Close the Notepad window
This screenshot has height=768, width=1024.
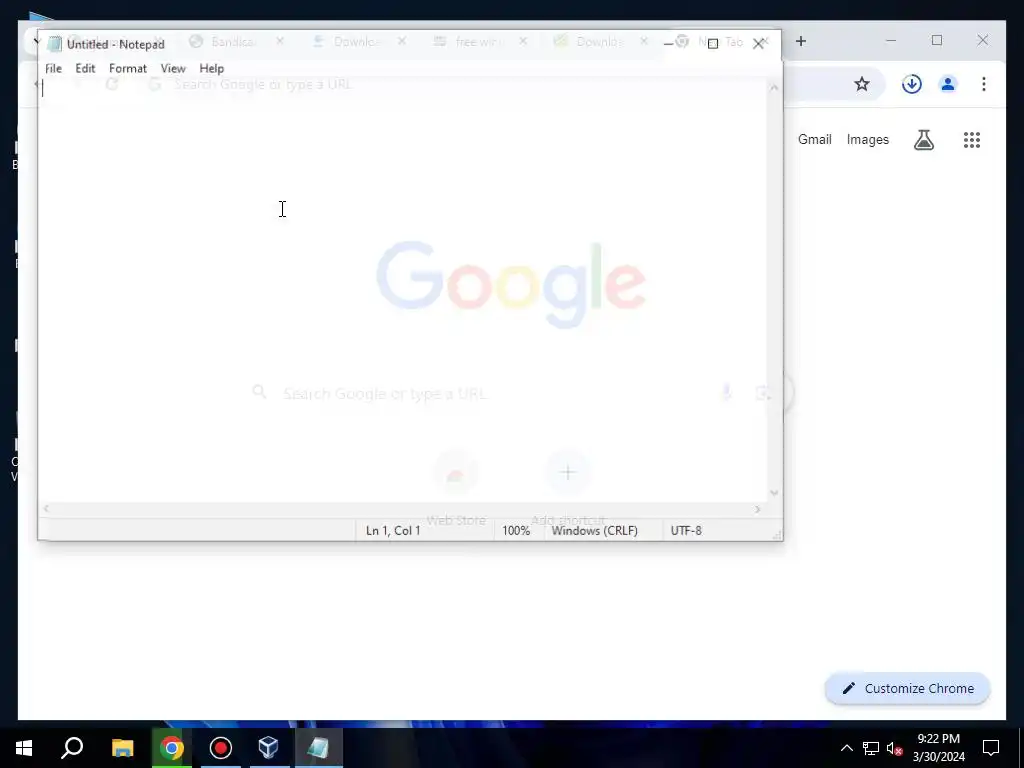[758, 44]
